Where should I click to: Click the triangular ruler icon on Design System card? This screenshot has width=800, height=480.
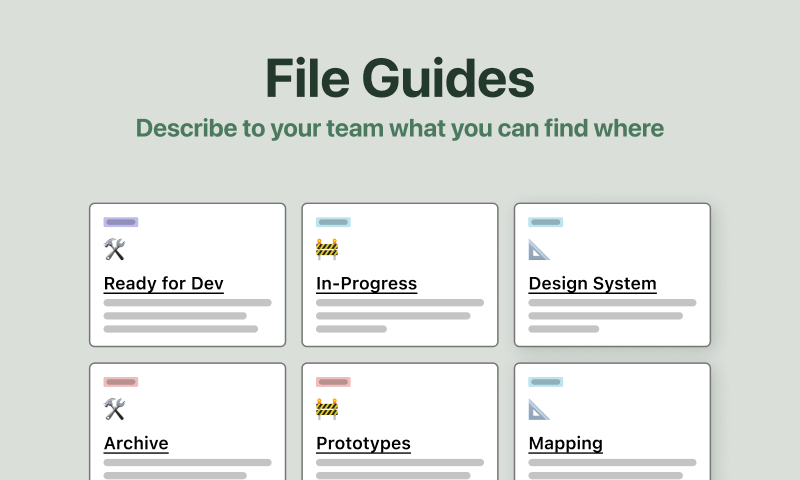tap(539, 250)
